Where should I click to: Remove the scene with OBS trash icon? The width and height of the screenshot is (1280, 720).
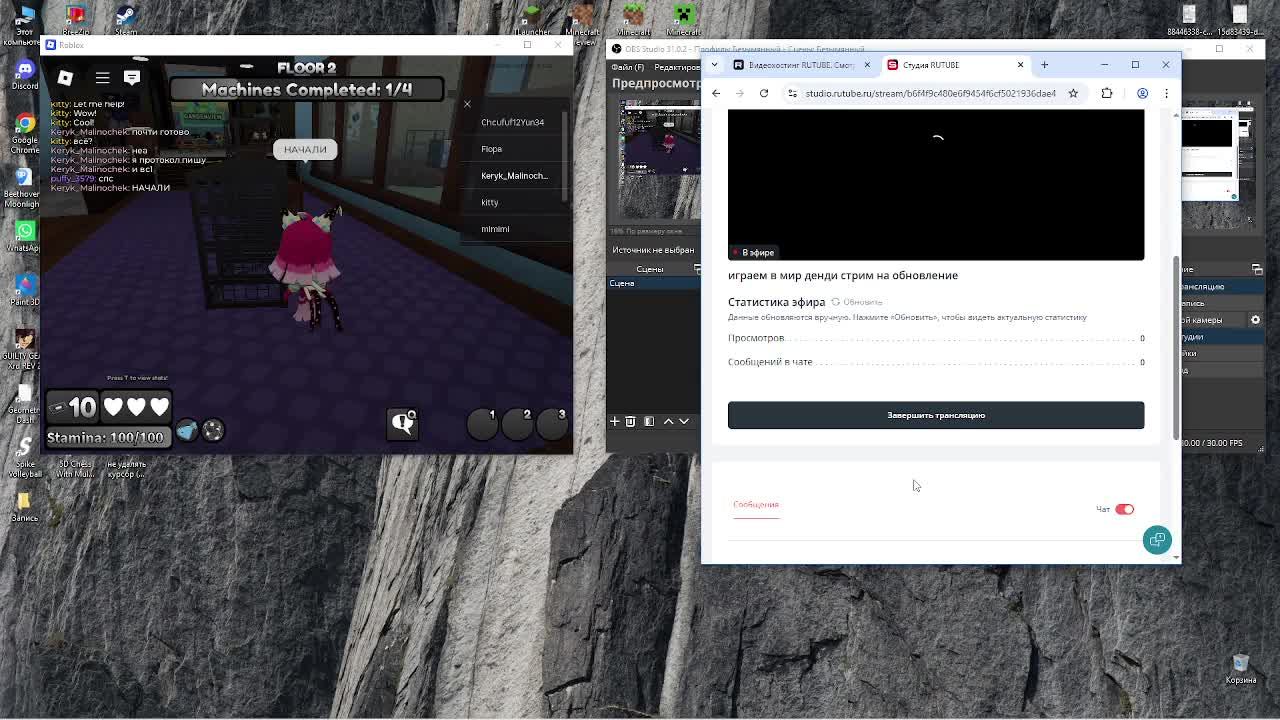click(630, 422)
